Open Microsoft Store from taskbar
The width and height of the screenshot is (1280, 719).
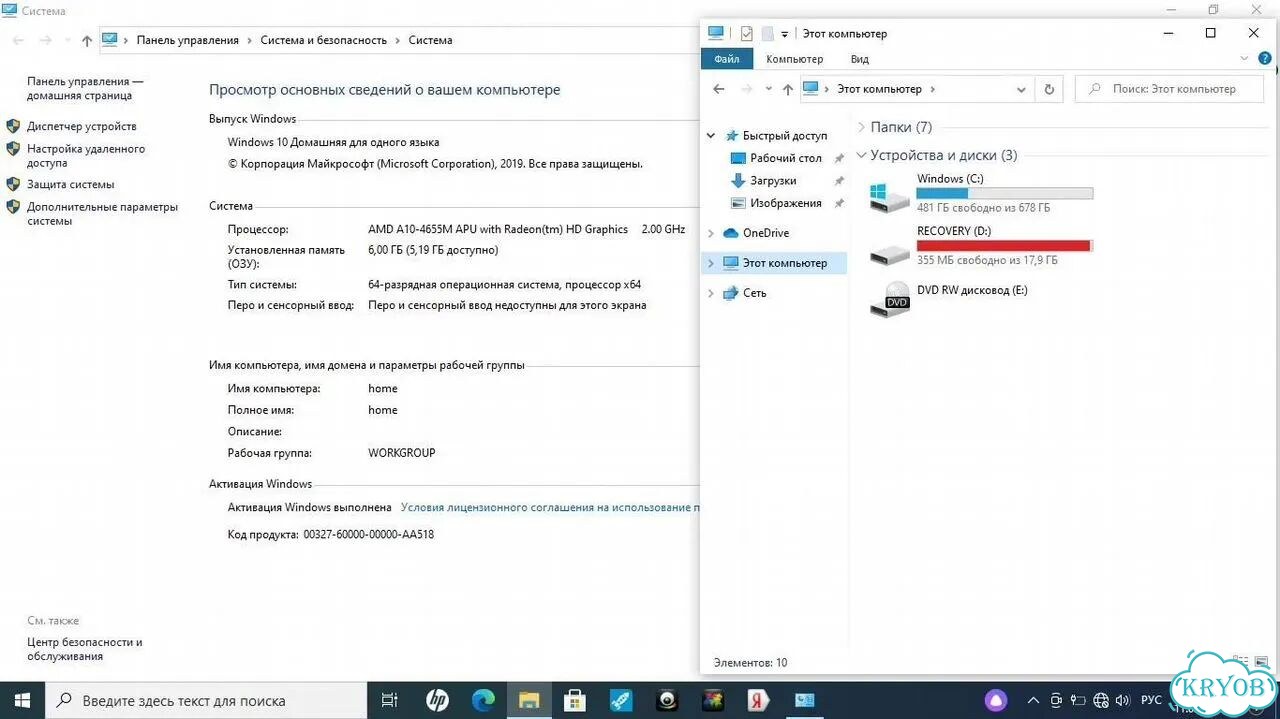tap(575, 700)
